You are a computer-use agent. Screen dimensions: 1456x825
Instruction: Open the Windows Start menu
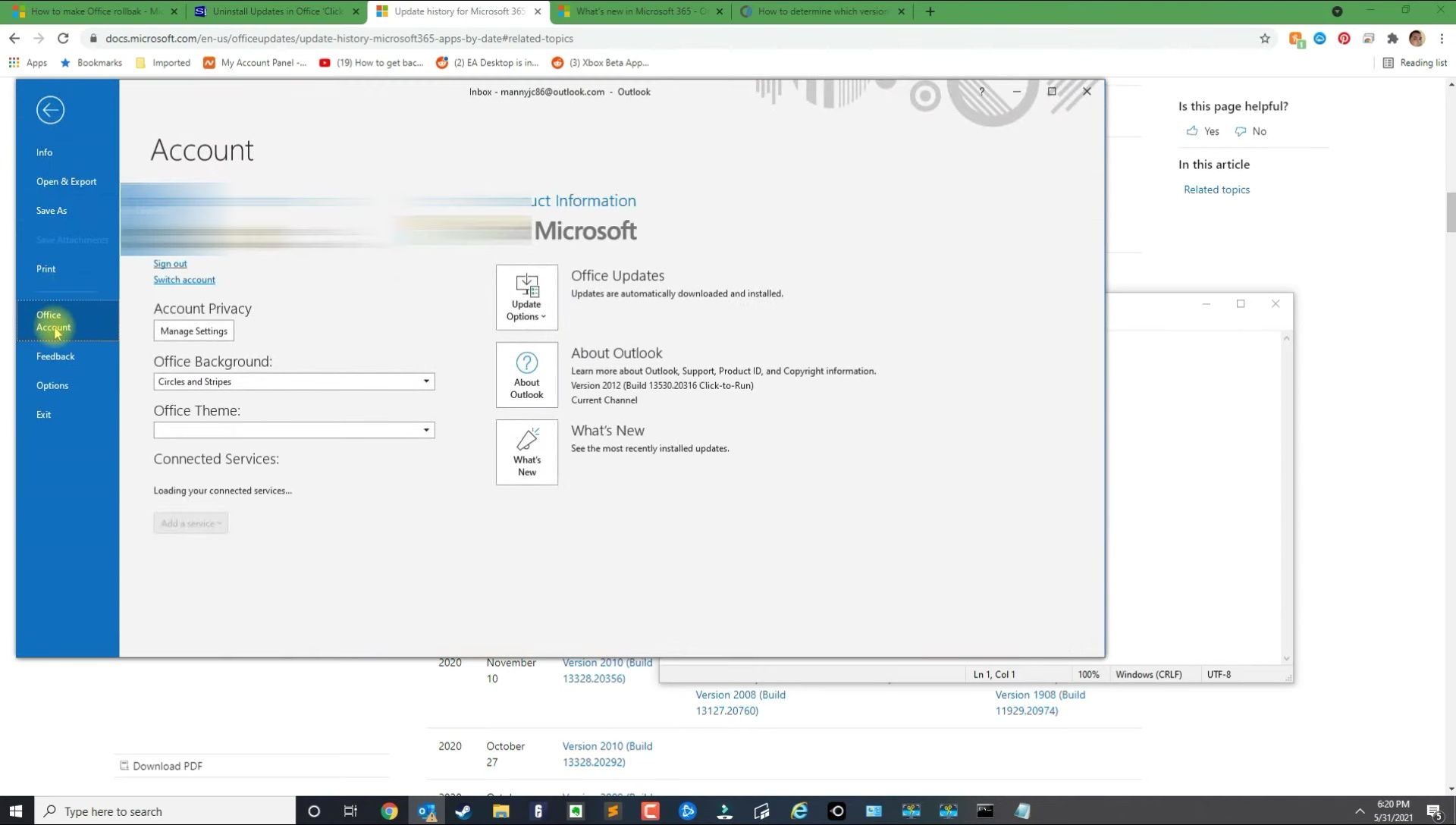tap(16, 811)
